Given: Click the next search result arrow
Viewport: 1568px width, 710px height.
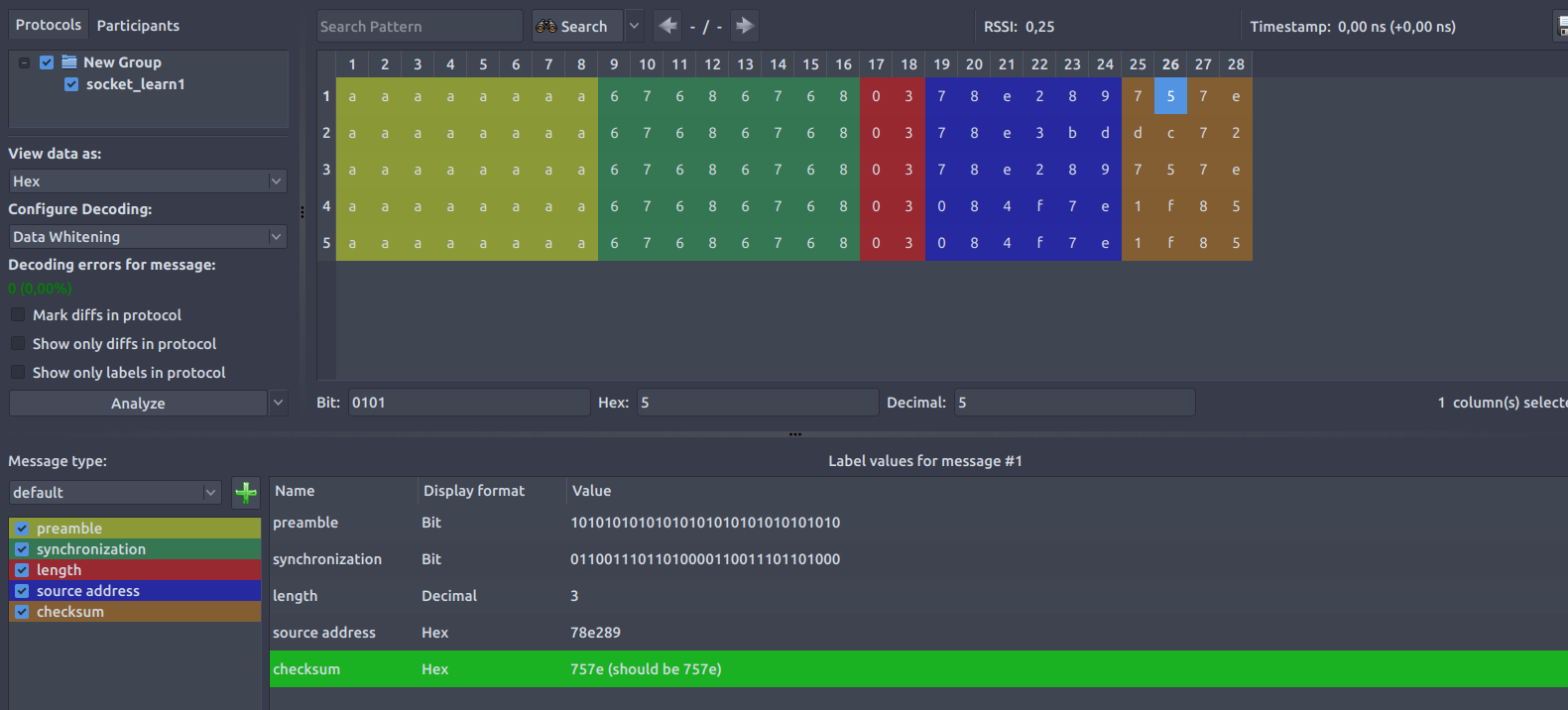Looking at the screenshot, I should pos(744,26).
